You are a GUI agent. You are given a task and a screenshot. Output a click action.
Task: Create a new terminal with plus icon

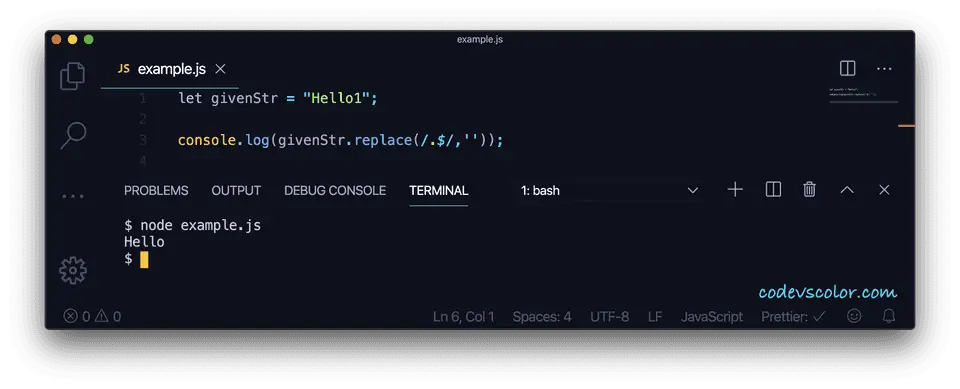coord(735,190)
